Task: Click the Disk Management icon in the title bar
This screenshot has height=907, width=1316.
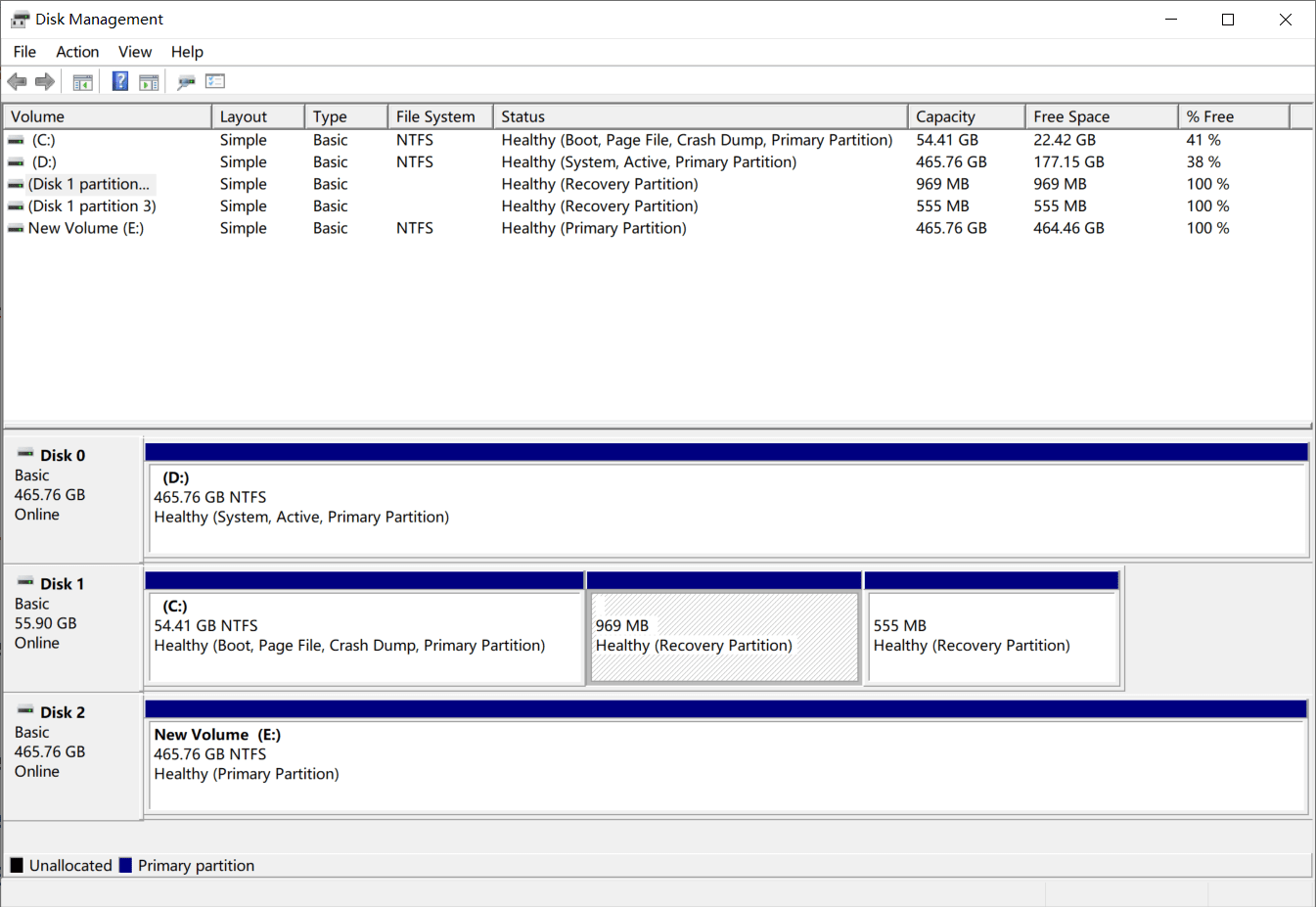Action: point(22,19)
